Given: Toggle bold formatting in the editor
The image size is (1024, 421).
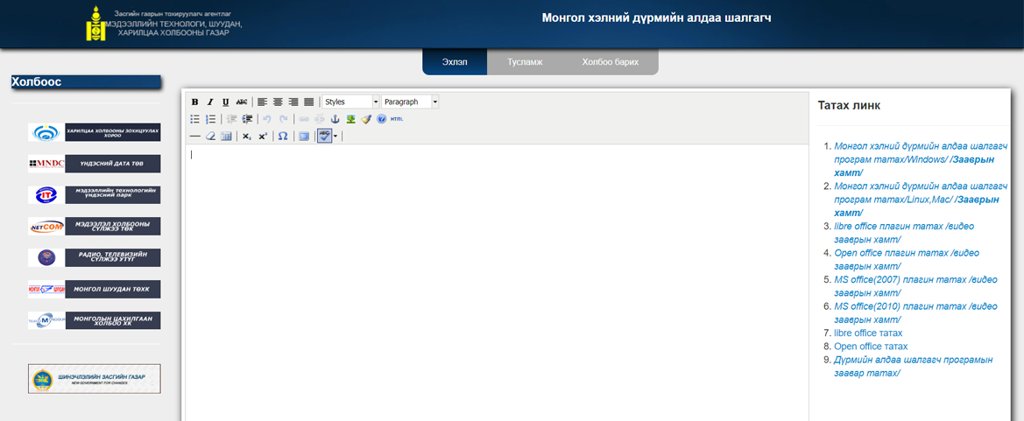Looking at the screenshot, I should [195, 102].
